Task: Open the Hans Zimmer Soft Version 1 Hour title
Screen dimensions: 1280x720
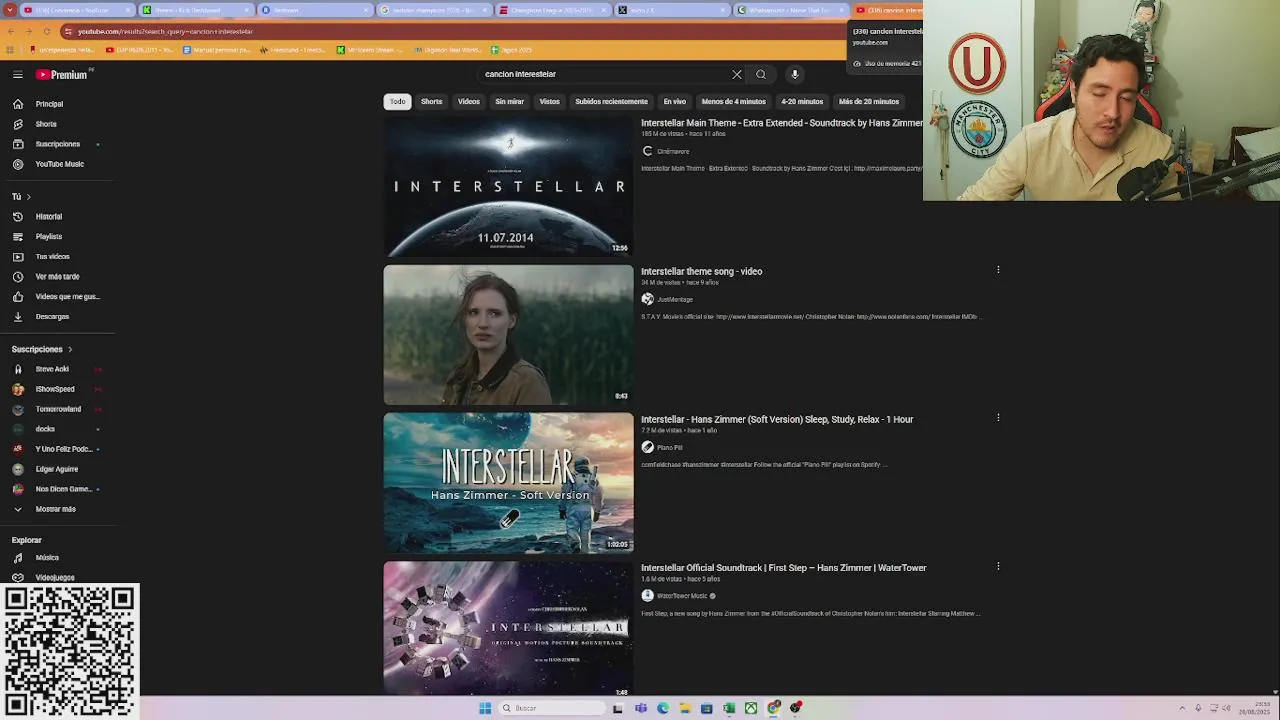Action: (777, 419)
